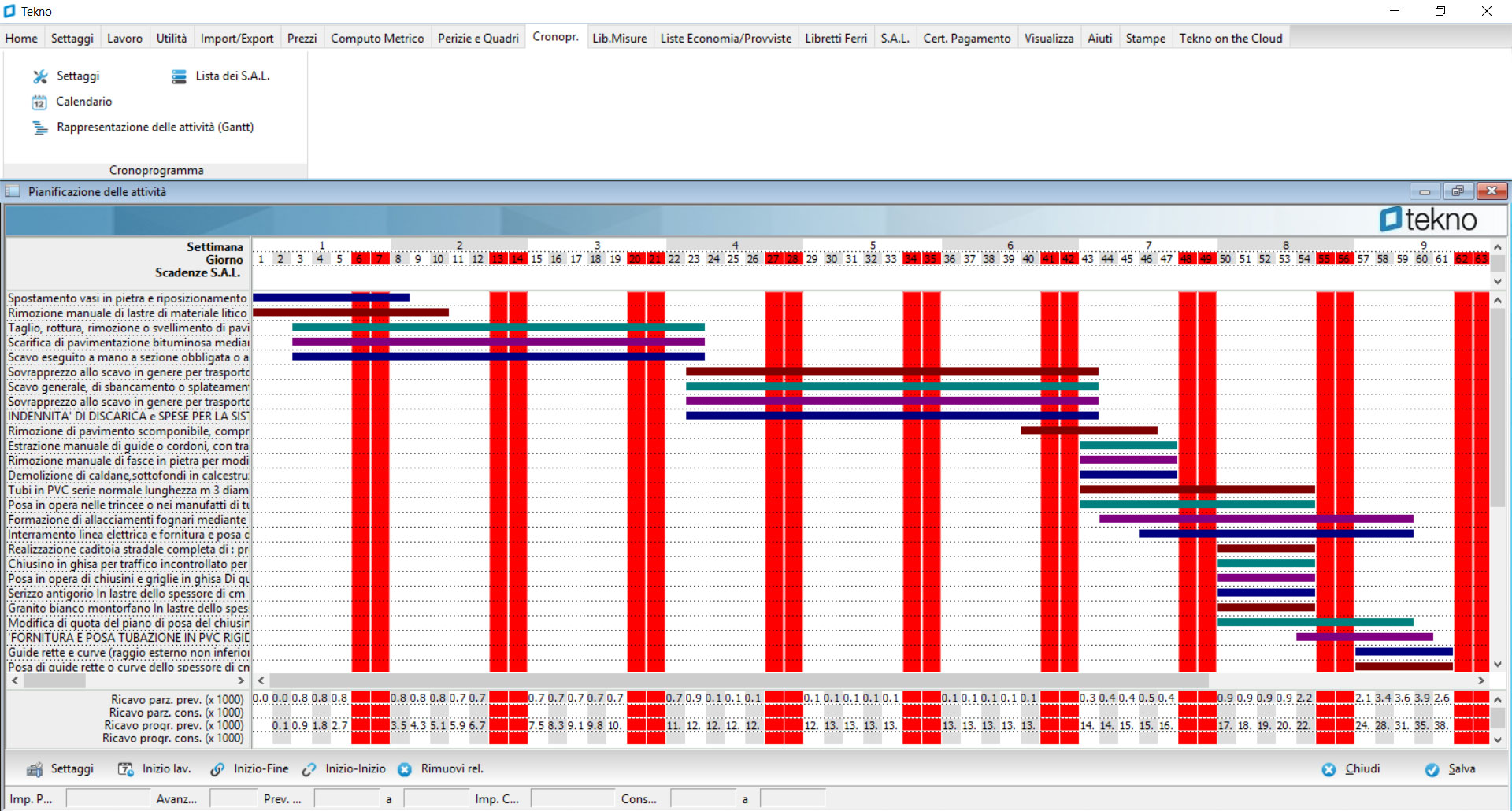
Task: Select the Inizio-Inizio relation icon
Action: 309,769
